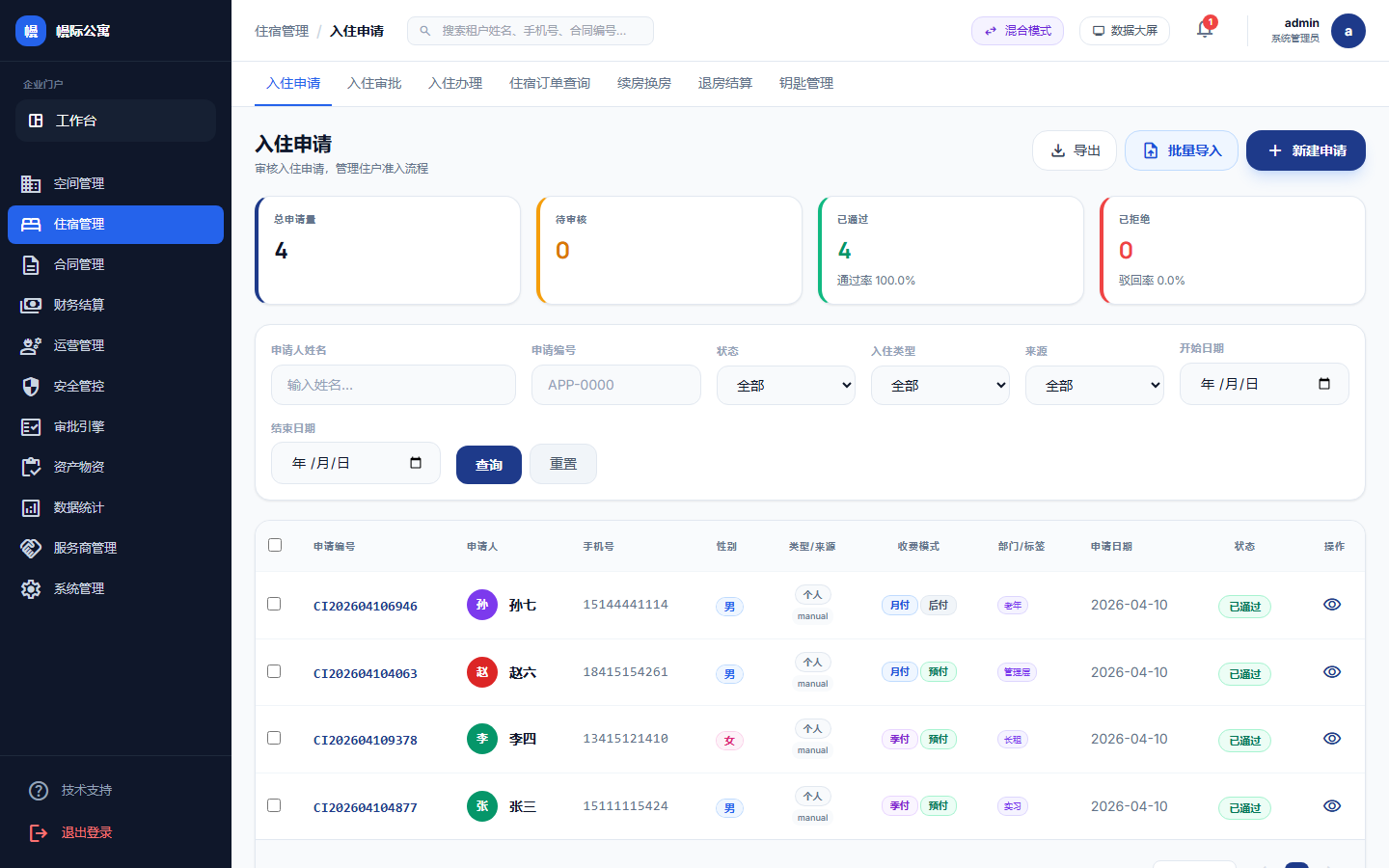This screenshot has height=868, width=1389.
Task: View details of 孙七's application via eye icon
Action: point(1332,604)
